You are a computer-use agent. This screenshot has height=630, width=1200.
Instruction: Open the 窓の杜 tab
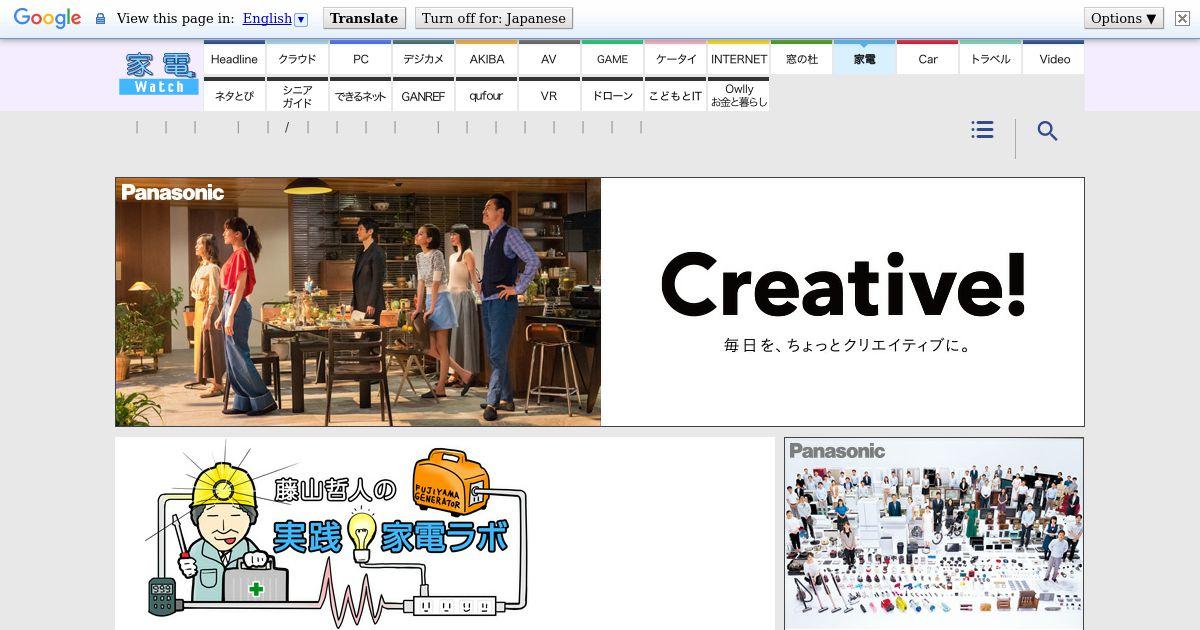[x=801, y=58]
